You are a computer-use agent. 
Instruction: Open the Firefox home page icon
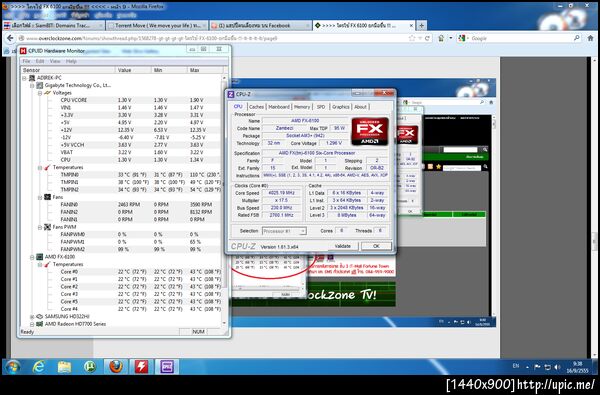590,38
